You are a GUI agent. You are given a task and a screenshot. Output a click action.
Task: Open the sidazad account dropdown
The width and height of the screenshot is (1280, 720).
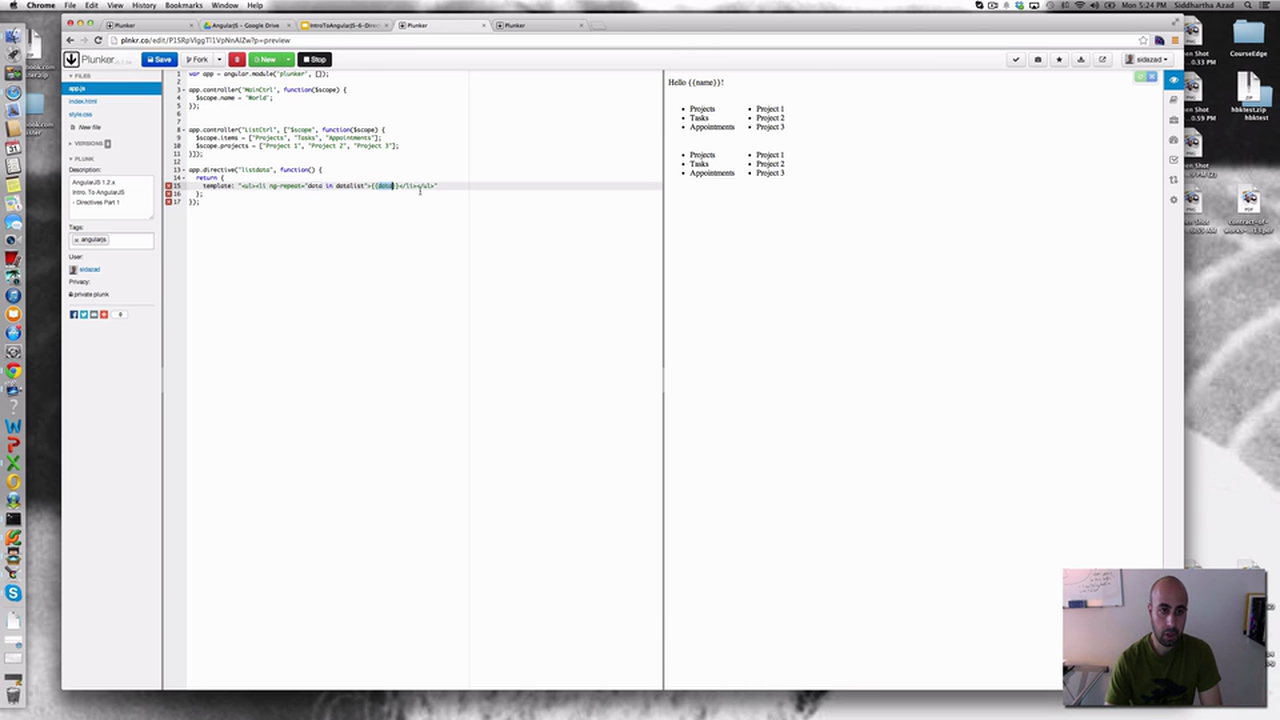coord(1146,59)
